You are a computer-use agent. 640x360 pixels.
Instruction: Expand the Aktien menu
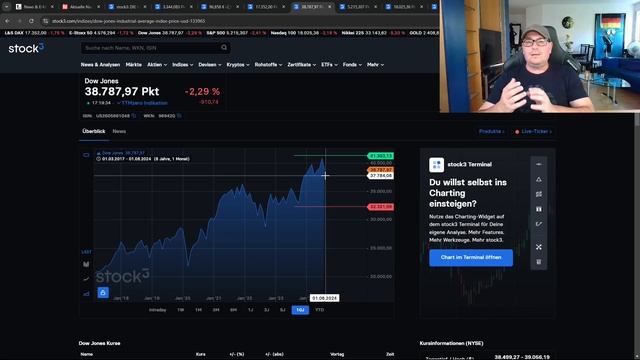click(157, 64)
